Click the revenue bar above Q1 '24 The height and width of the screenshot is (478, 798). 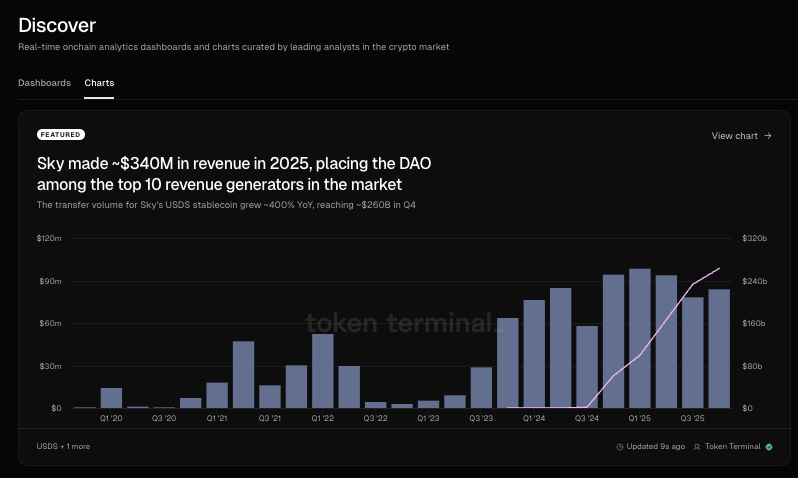(x=534, y=354)
